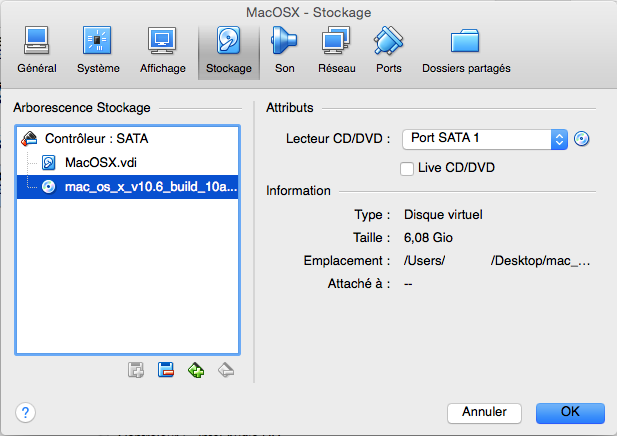The height and width of the screenshot is (436, 617).
Task: Select the Stockage tab
Action: (229, 51)
